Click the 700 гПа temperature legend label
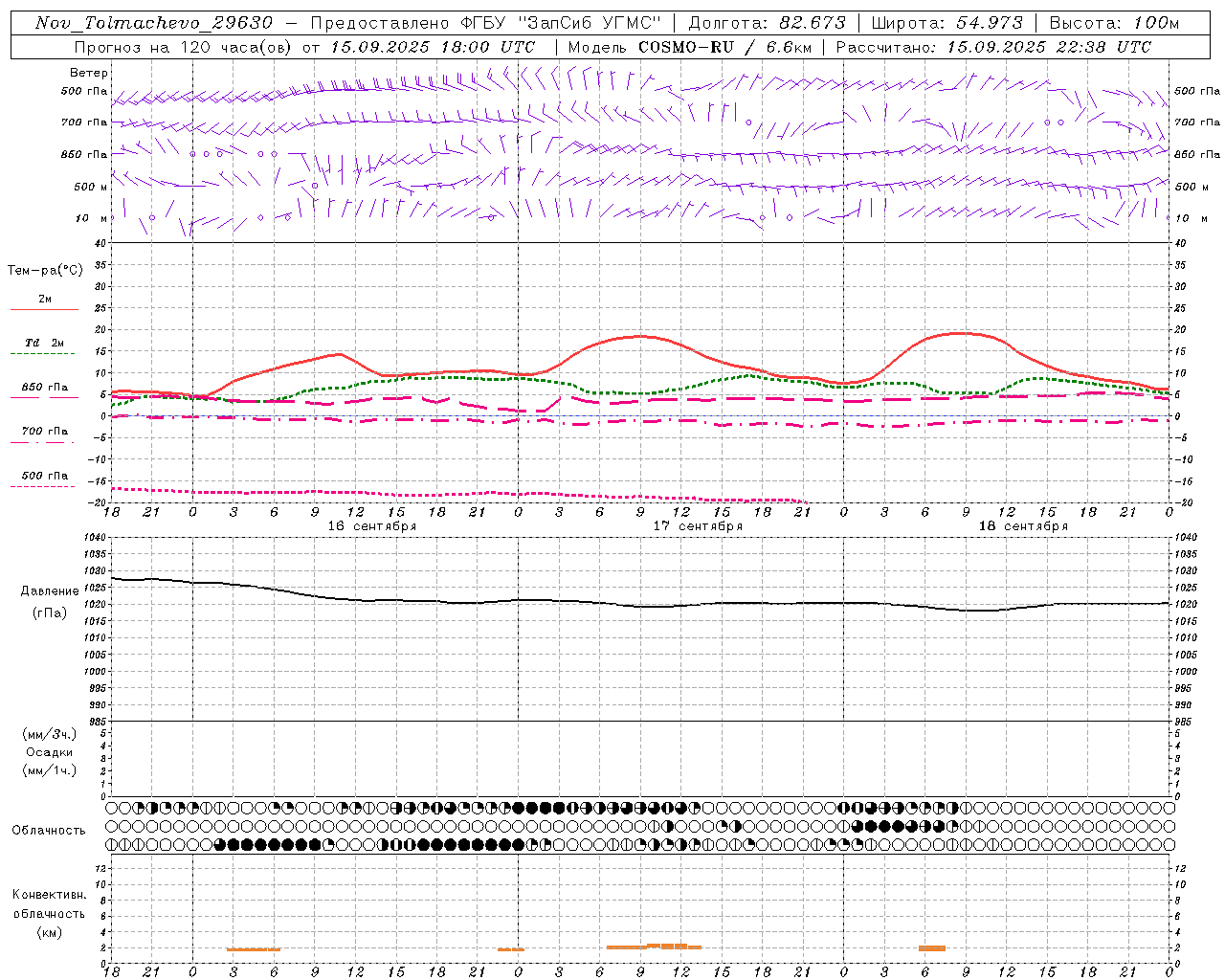The image size is (1225, 980). point(45,432)
